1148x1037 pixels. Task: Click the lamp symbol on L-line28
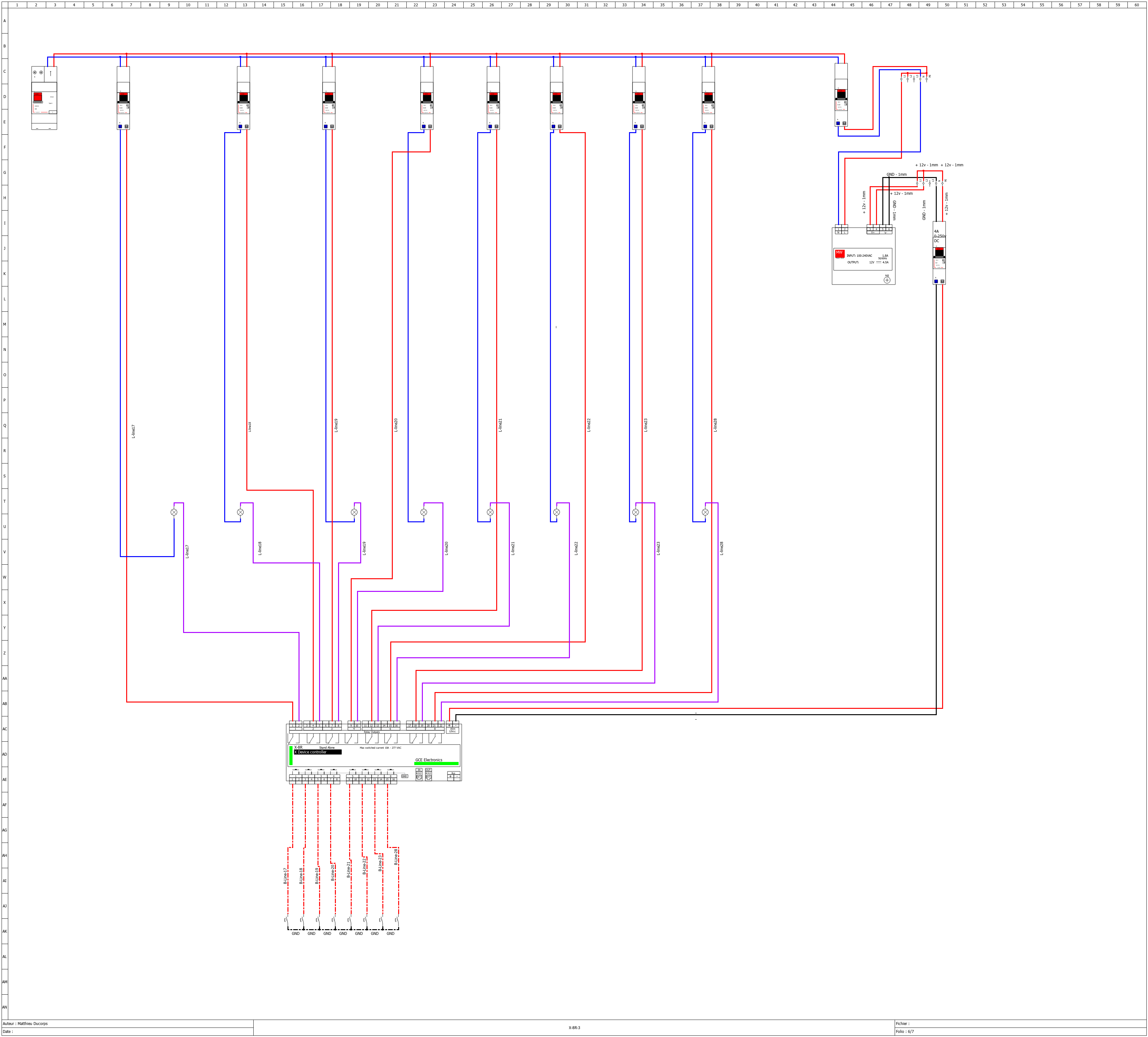(x=705, y=512)
